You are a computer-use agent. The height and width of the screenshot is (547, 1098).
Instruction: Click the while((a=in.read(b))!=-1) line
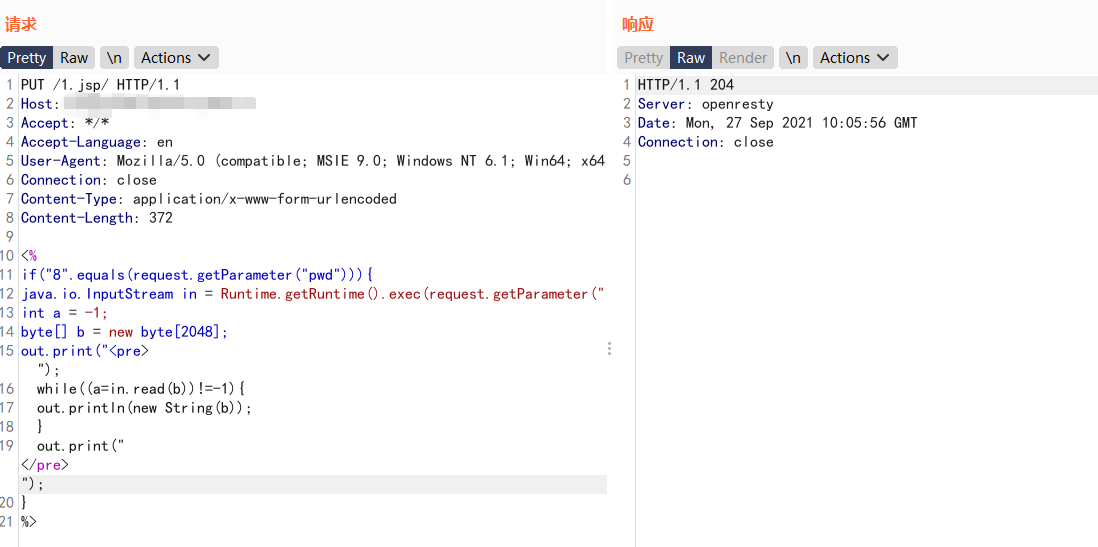(141, 389)
